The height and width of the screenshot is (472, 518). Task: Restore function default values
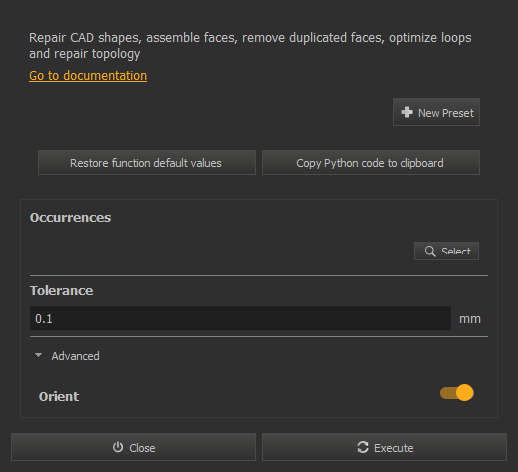pyautogui.click(x=147, y=163)
